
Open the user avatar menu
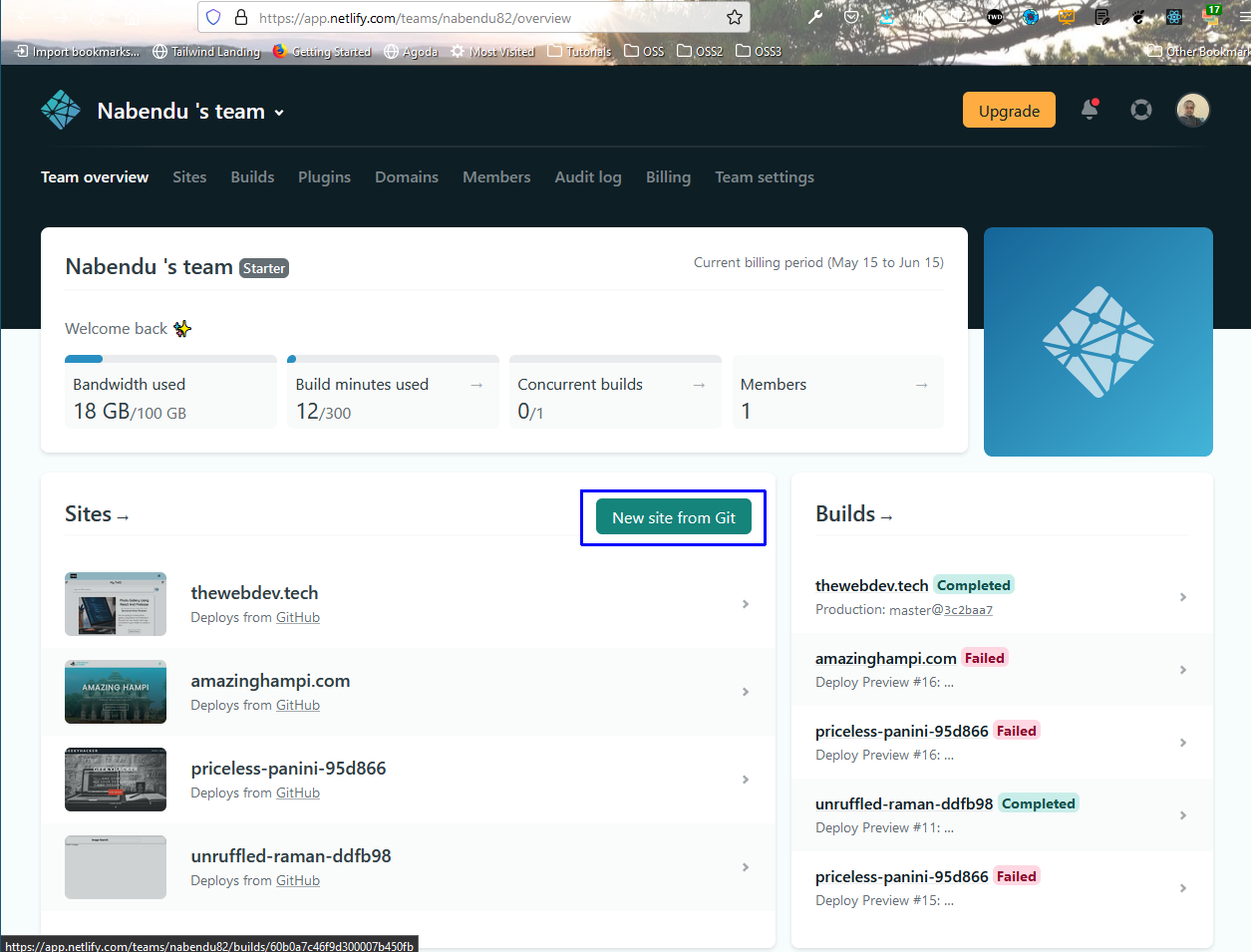[1193, 110]
